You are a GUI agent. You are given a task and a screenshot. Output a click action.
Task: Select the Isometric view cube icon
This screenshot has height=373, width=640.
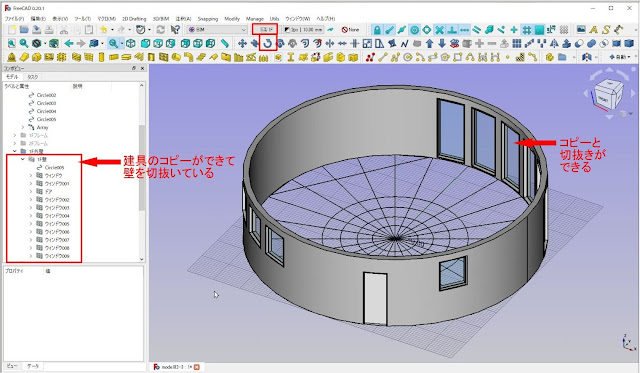131,43
